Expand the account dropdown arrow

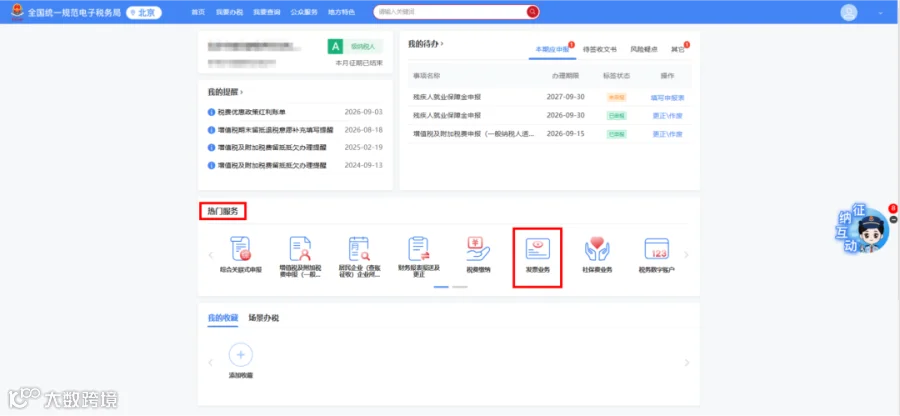(x=880, y=13)
